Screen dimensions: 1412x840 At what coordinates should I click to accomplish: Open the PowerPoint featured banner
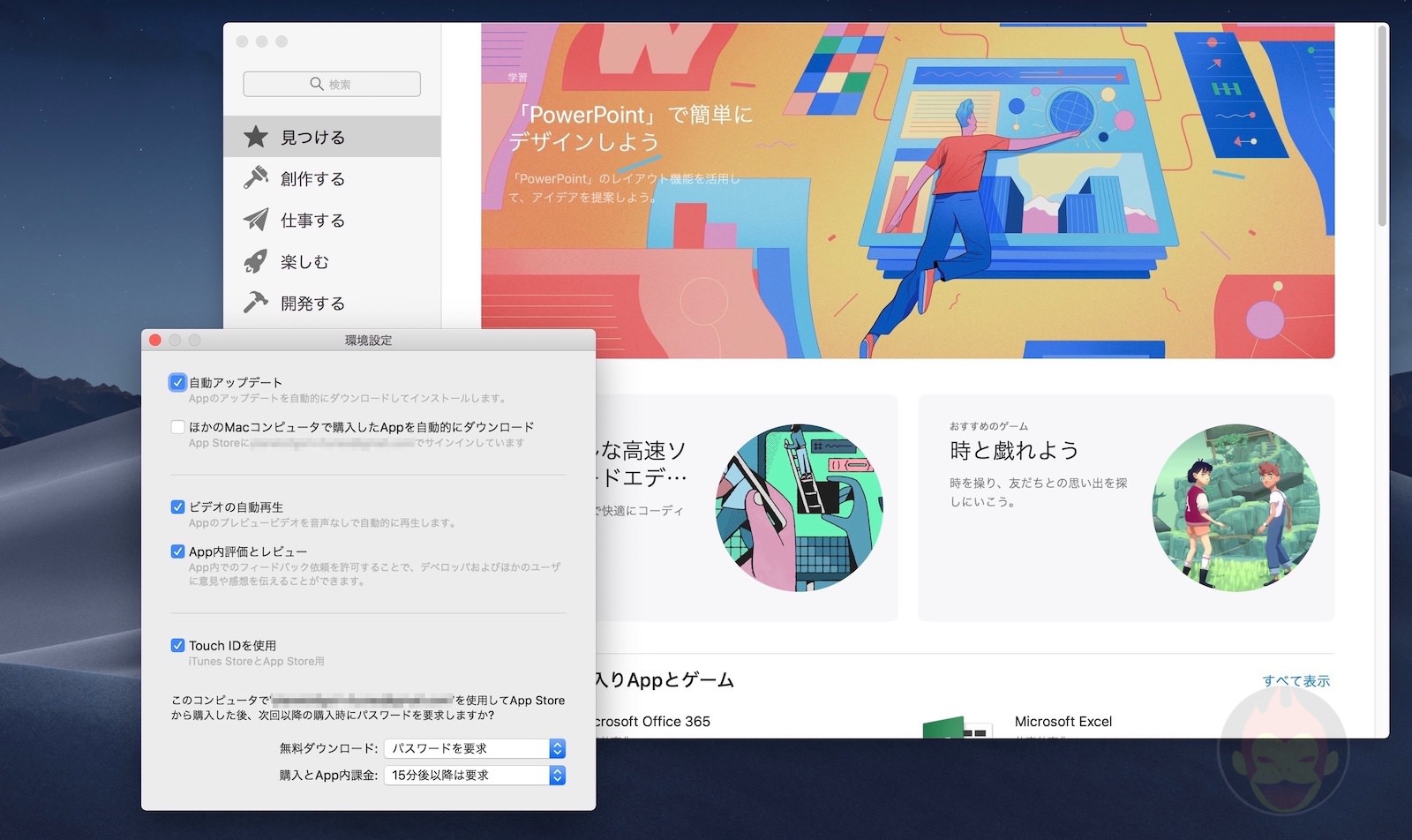(x=907, y=191)
